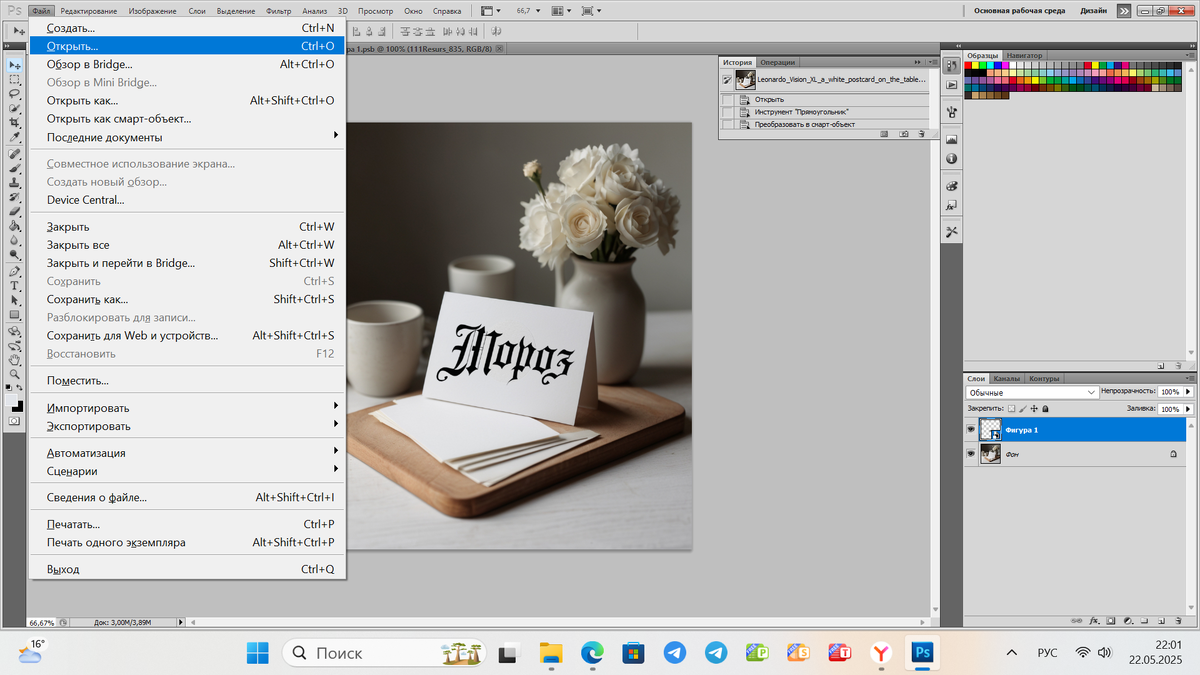This screenshot has width=1200, height=675.
Task: Click the Основная рабочая среда workspace button
Action: coord(1018,10)
